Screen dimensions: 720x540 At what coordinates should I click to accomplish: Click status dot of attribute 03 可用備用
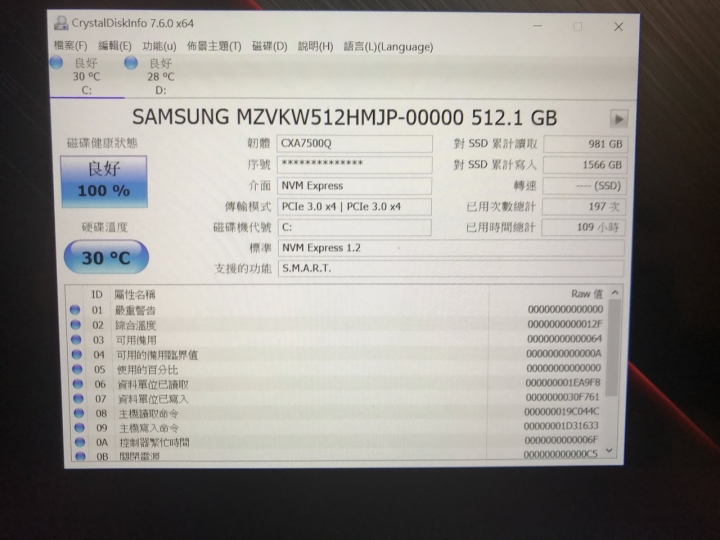76,340
